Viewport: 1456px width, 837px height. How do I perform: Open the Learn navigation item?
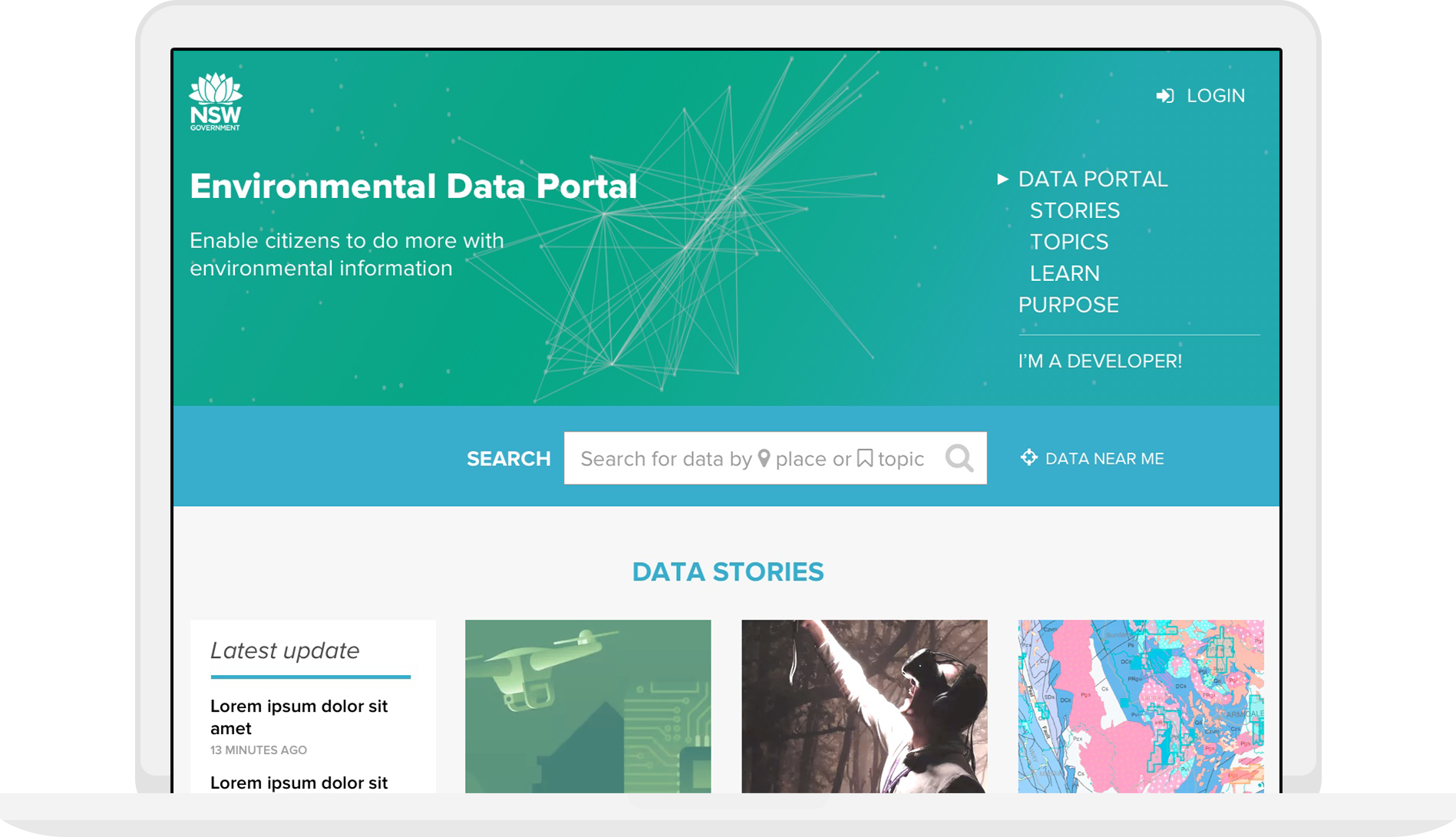tap(1065, 273)
